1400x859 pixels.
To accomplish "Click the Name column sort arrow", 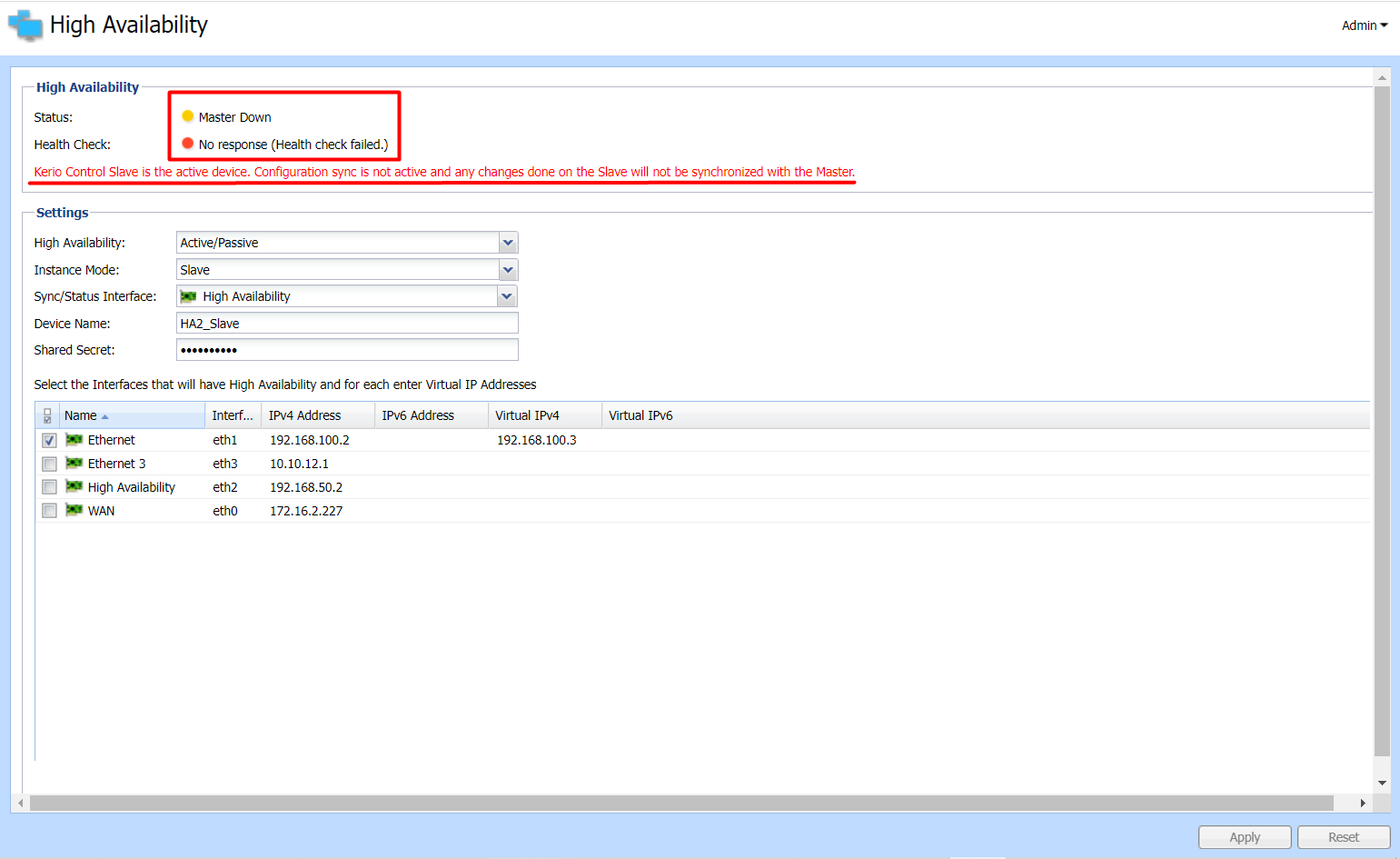I will (x=105, y=416).
